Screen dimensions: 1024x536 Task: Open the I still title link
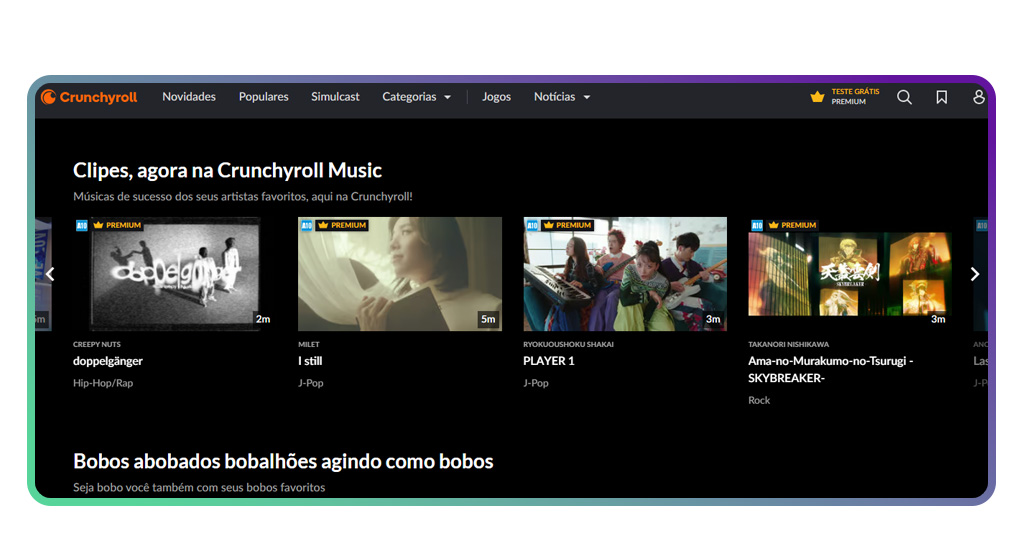[310, 361]
